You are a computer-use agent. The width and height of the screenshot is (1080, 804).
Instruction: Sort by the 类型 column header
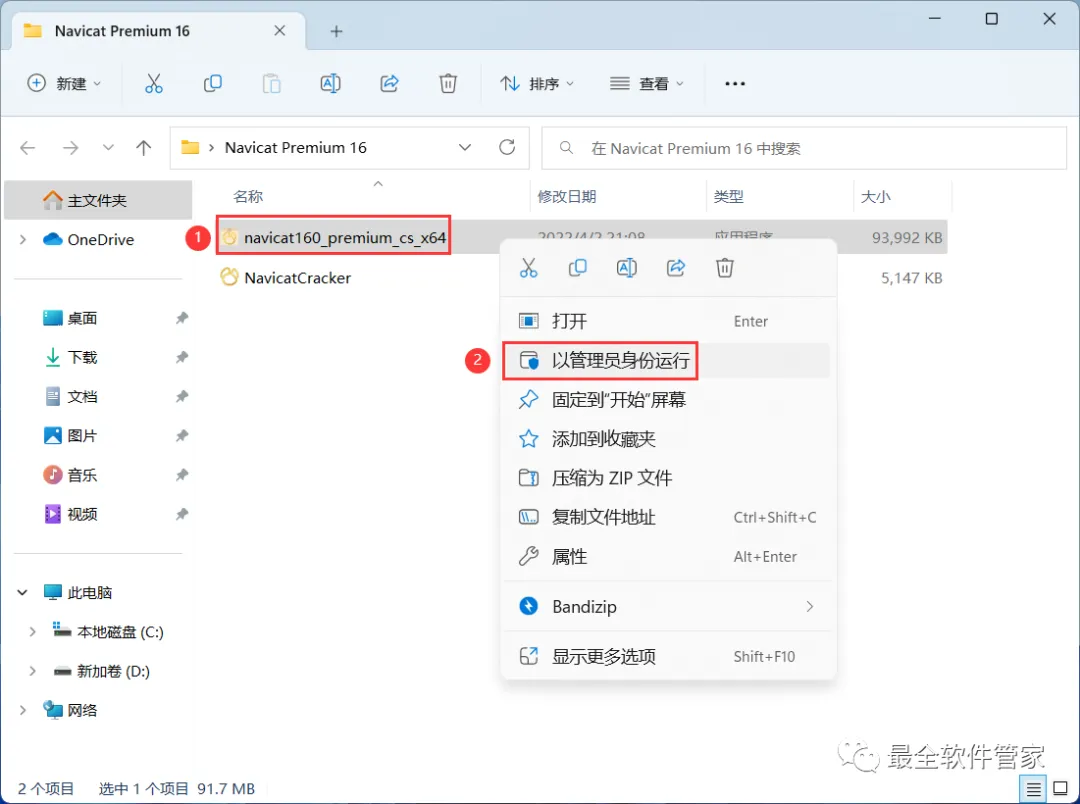[728, 197]
